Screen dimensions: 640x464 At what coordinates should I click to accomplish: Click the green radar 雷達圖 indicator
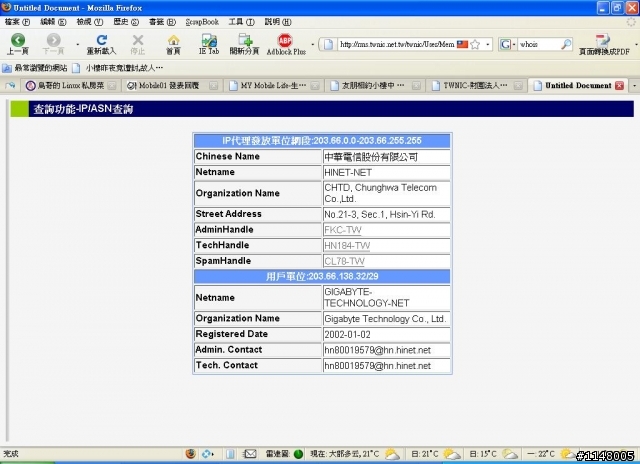pos(298,454)
